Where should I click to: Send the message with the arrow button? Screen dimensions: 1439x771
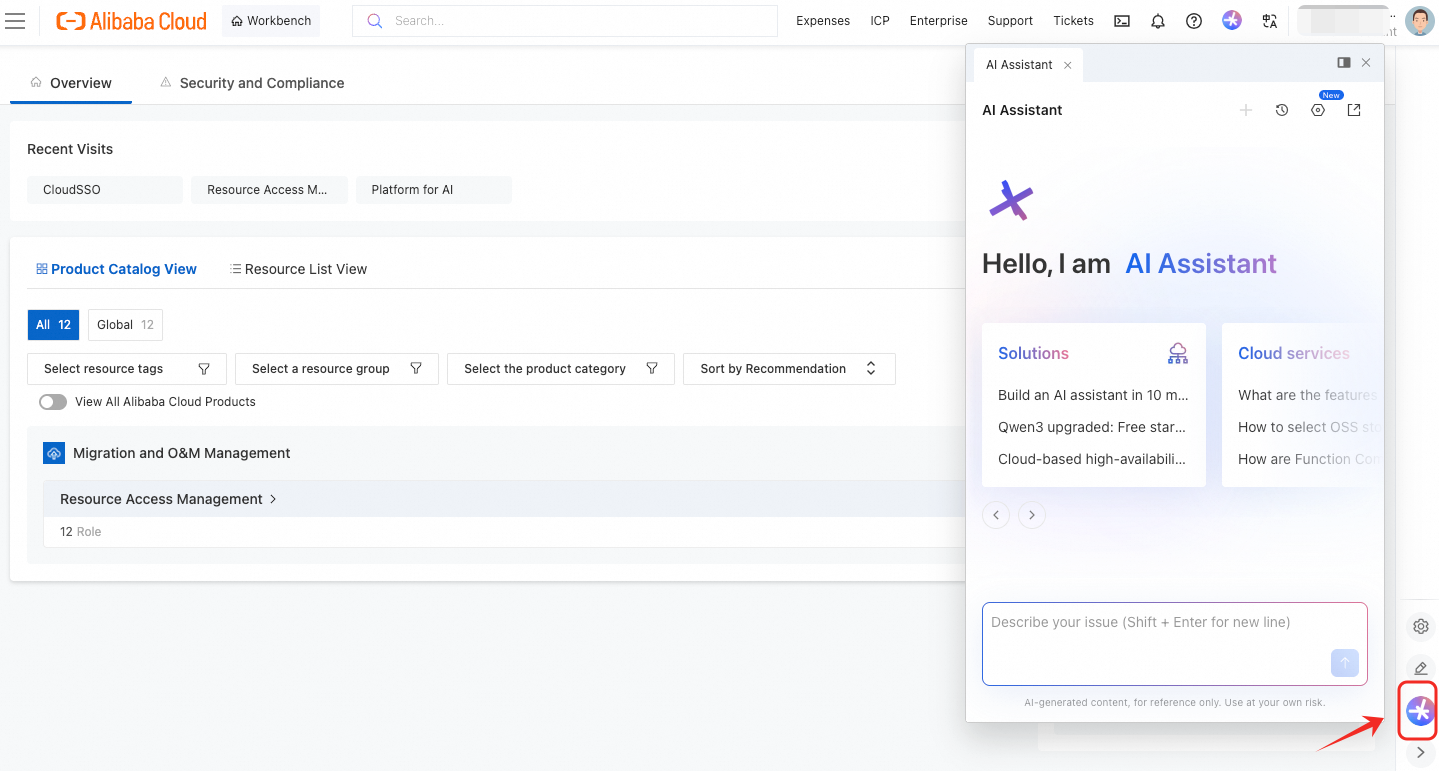[1345, 662]
